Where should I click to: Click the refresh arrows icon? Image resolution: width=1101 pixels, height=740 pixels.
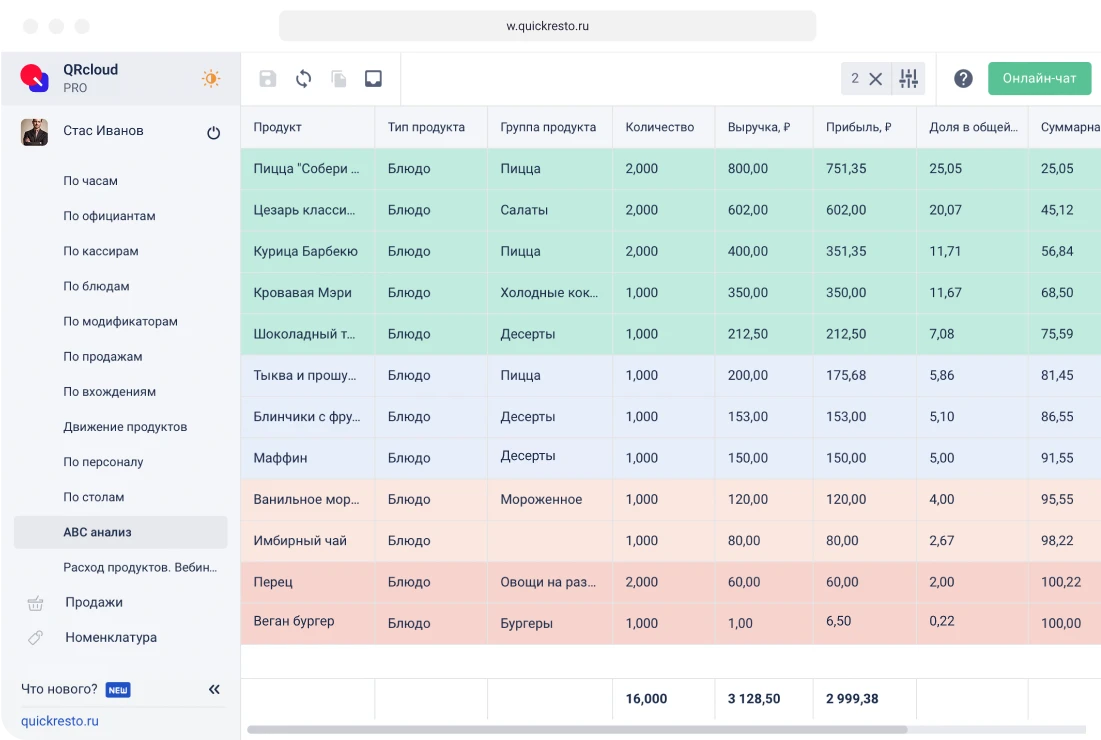pos(303,79)
